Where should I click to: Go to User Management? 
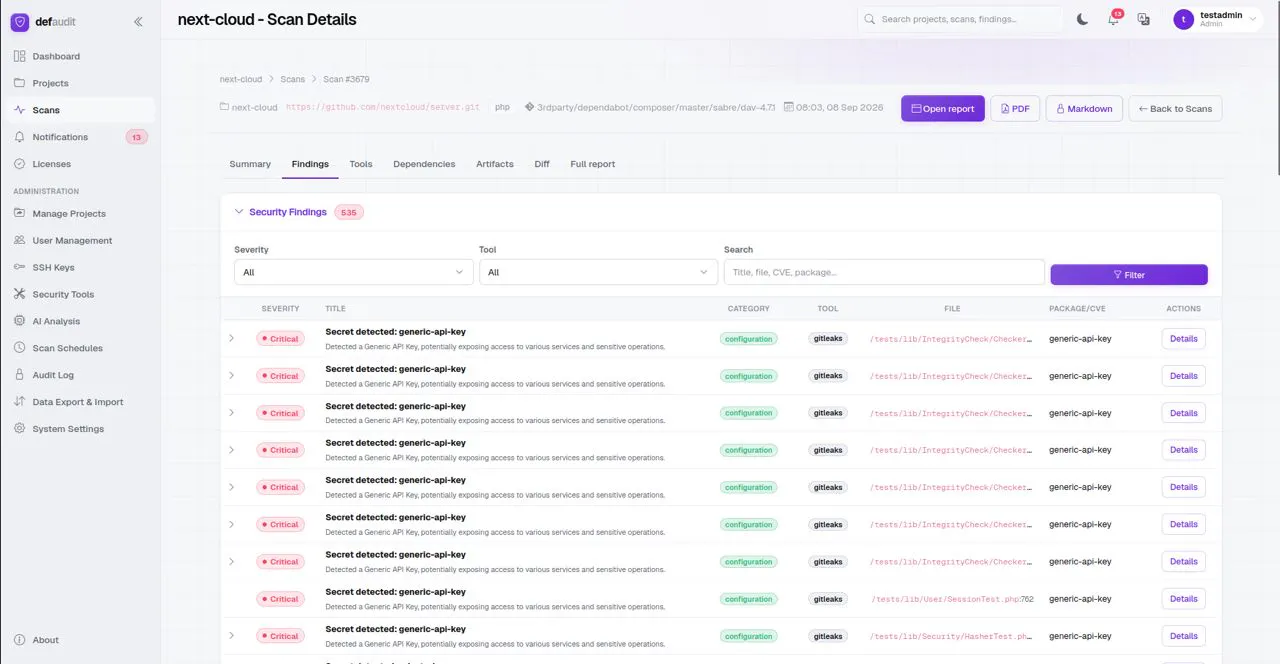pyautogui.click(x=80, y=240)
